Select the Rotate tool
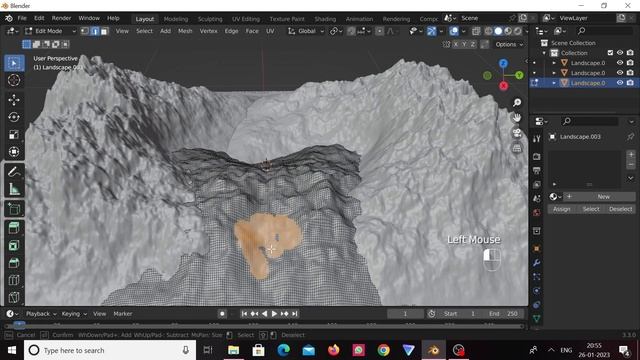Viewport: 640px width, 360px height. 14,117
